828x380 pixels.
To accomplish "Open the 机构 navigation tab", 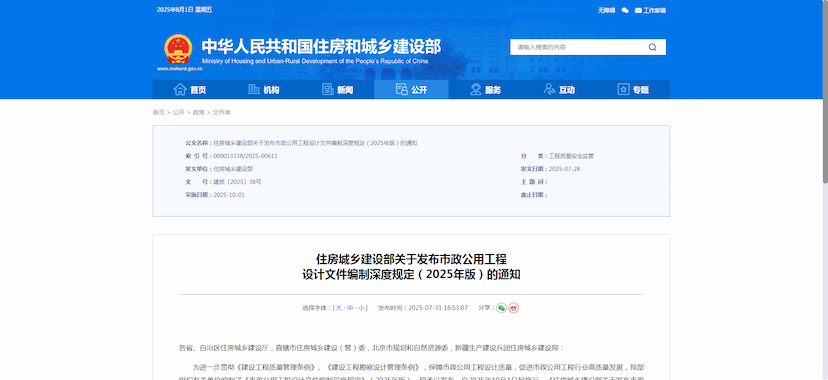I will coord(264,90).
